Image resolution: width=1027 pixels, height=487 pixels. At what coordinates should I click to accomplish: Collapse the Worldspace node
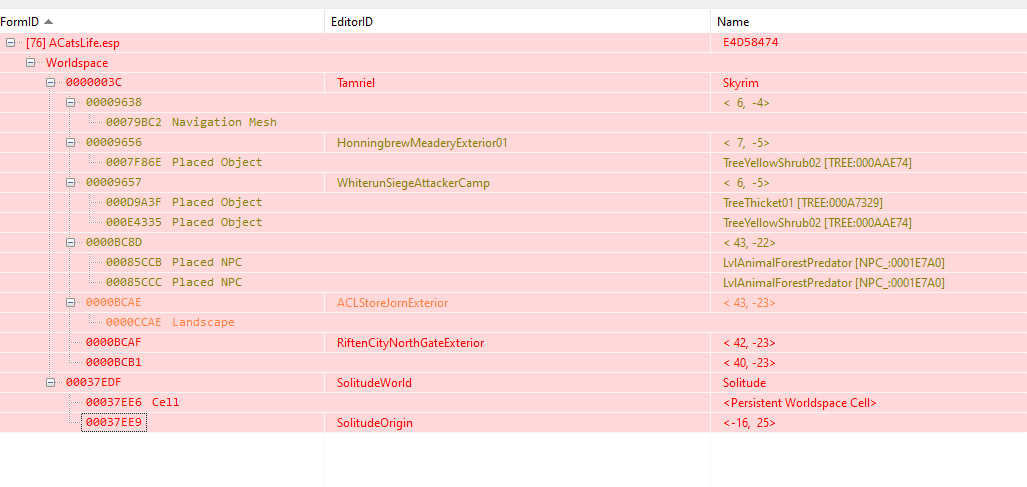30,63
